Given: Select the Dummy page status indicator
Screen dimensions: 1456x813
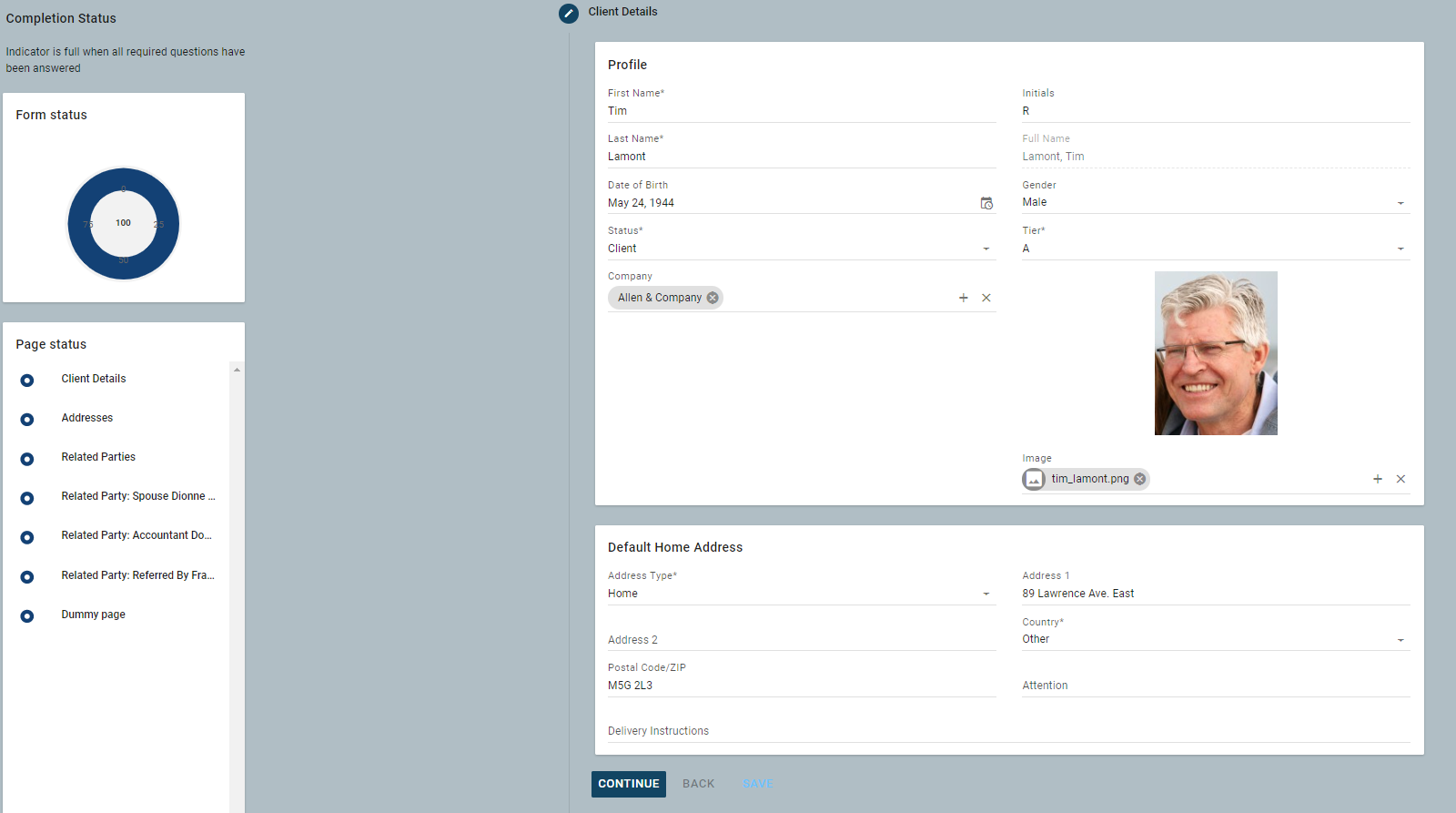Looking at the screenshot, I should tap(27, 616).
